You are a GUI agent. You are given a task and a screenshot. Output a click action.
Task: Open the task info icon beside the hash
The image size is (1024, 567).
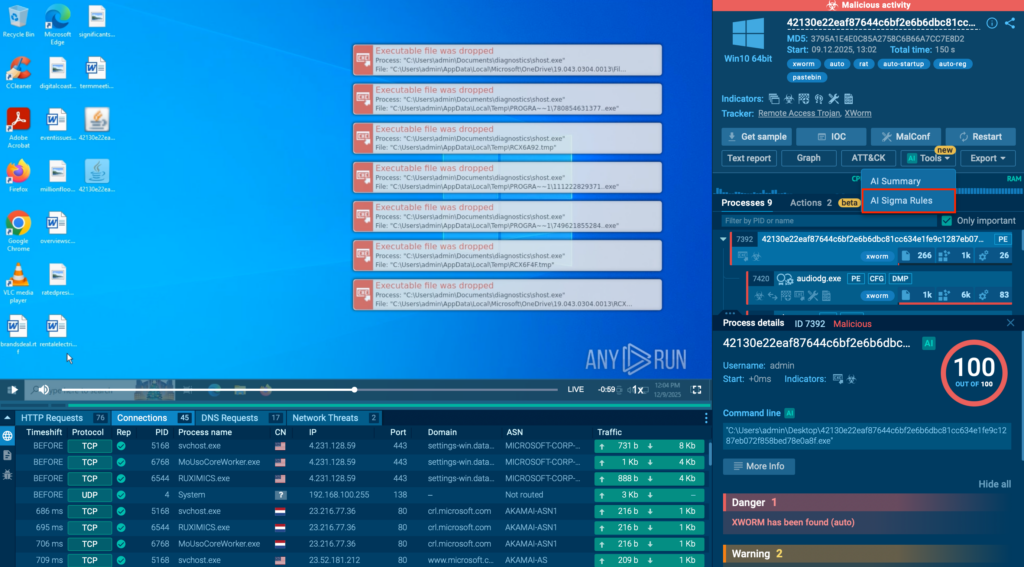pyautogui.click(x=991, y=23)
